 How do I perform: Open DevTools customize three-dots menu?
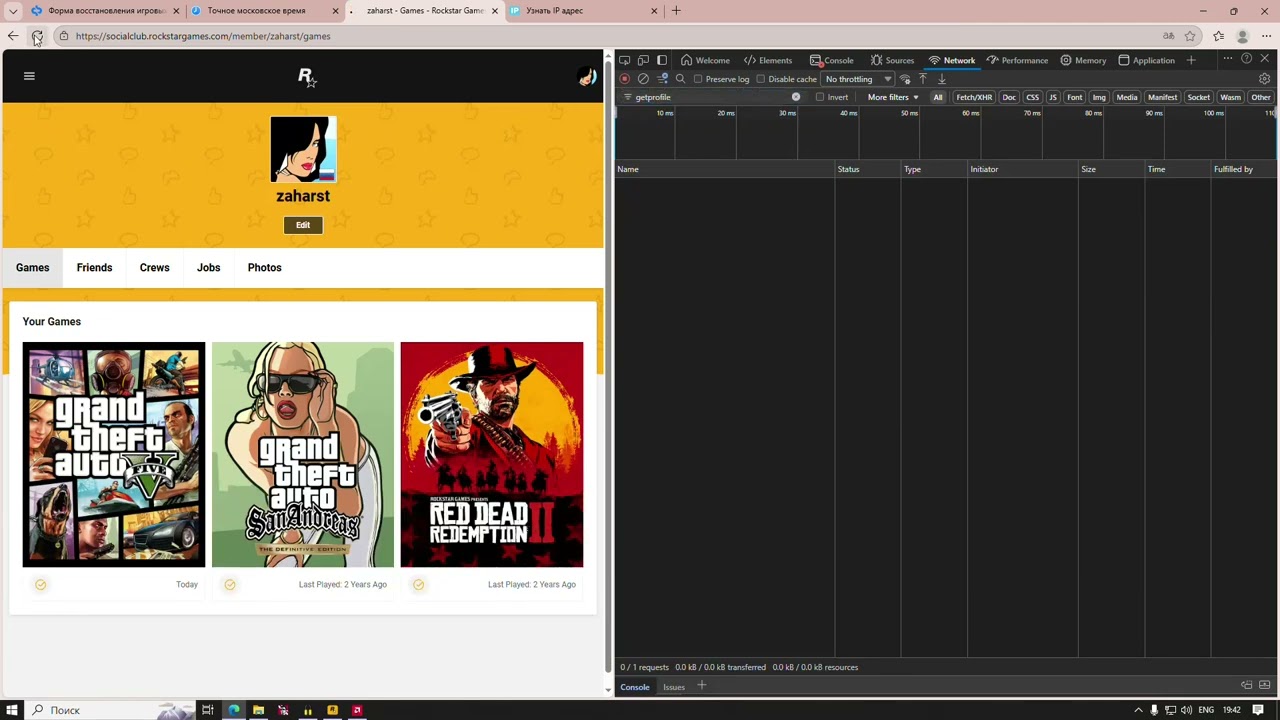(x=1228, y=60)
